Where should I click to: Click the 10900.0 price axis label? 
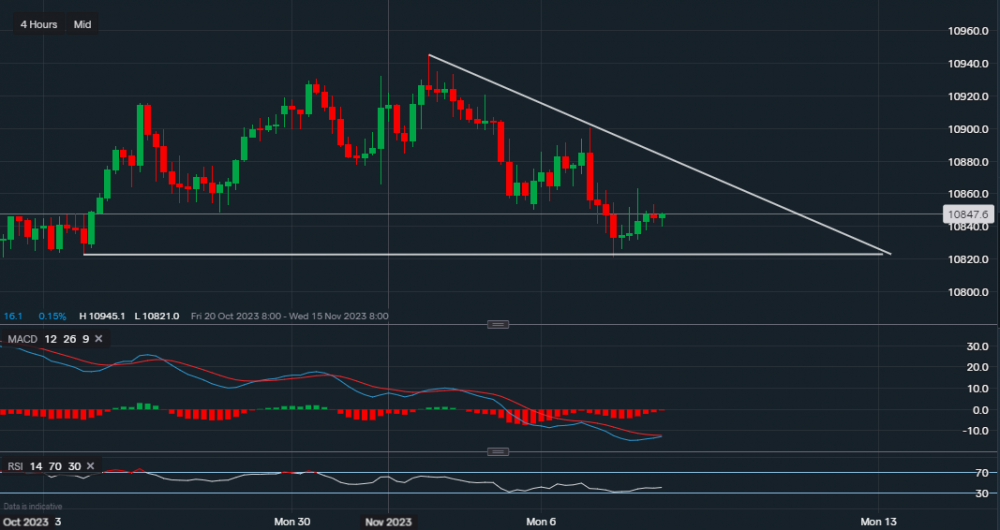point(968,130)
